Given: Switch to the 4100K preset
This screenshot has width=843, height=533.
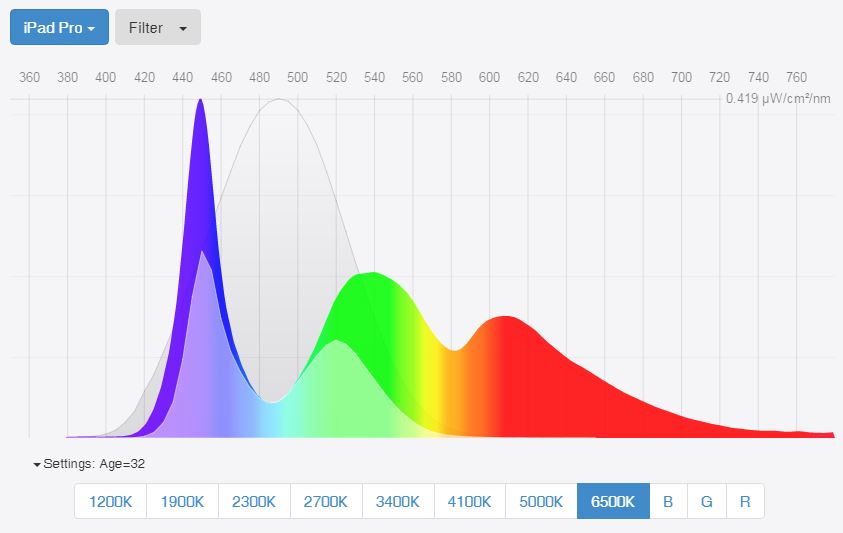Looking at the screenshot, I should tap(470, 502).
